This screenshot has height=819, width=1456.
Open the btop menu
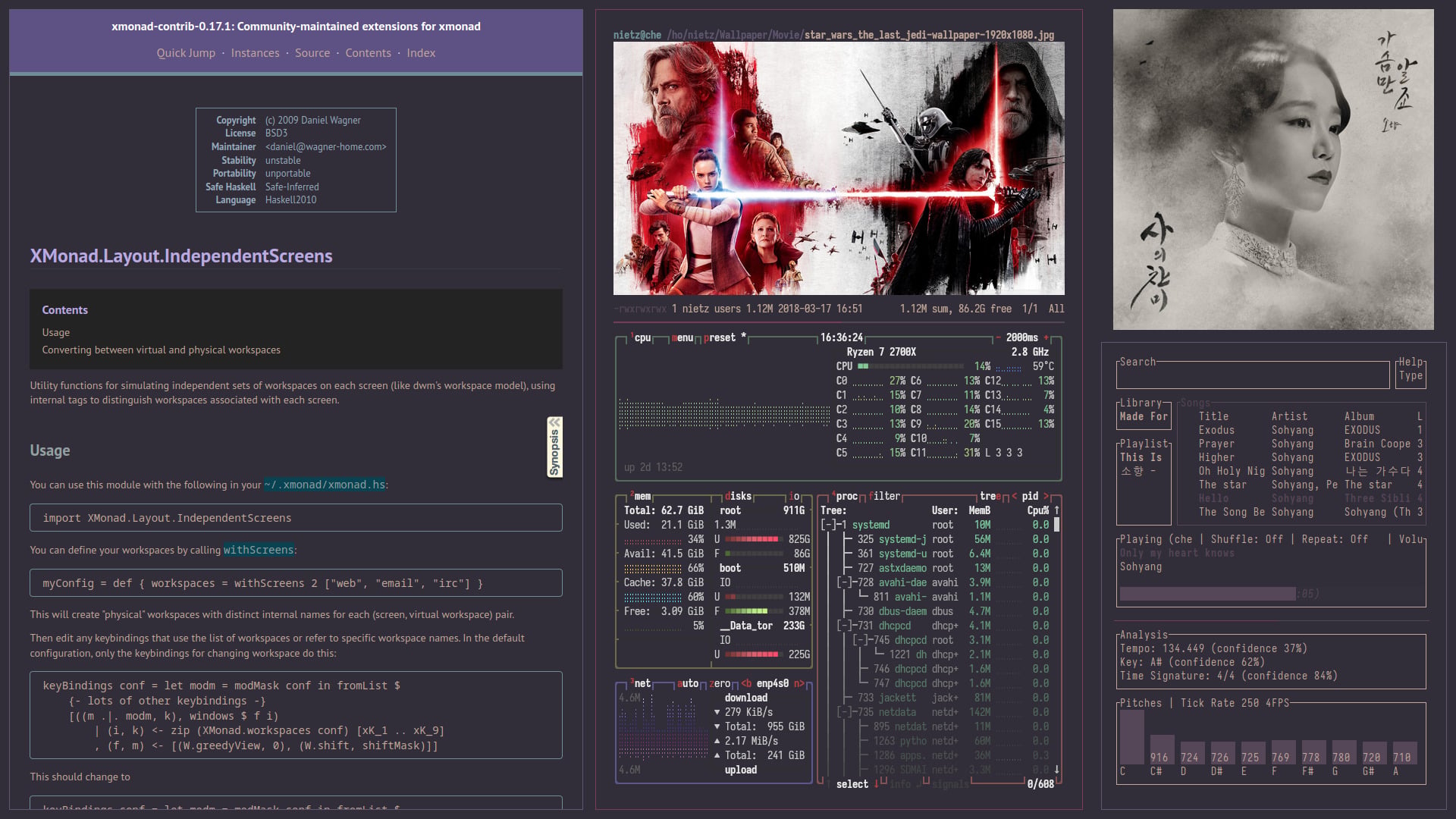click(682, 338)
